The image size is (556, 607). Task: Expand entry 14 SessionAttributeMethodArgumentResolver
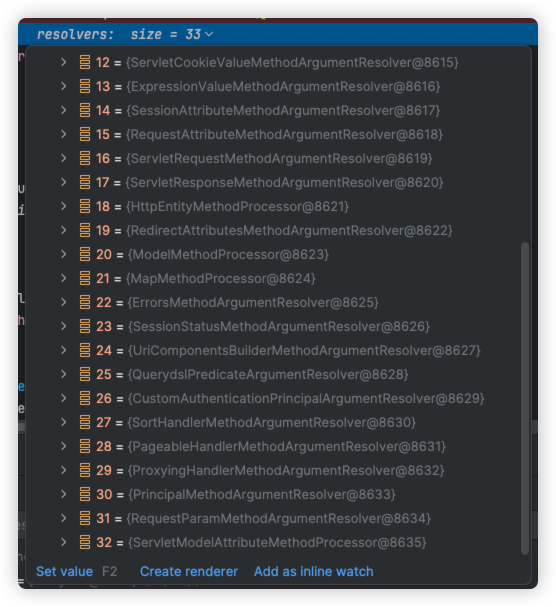(x=64, y=110)
